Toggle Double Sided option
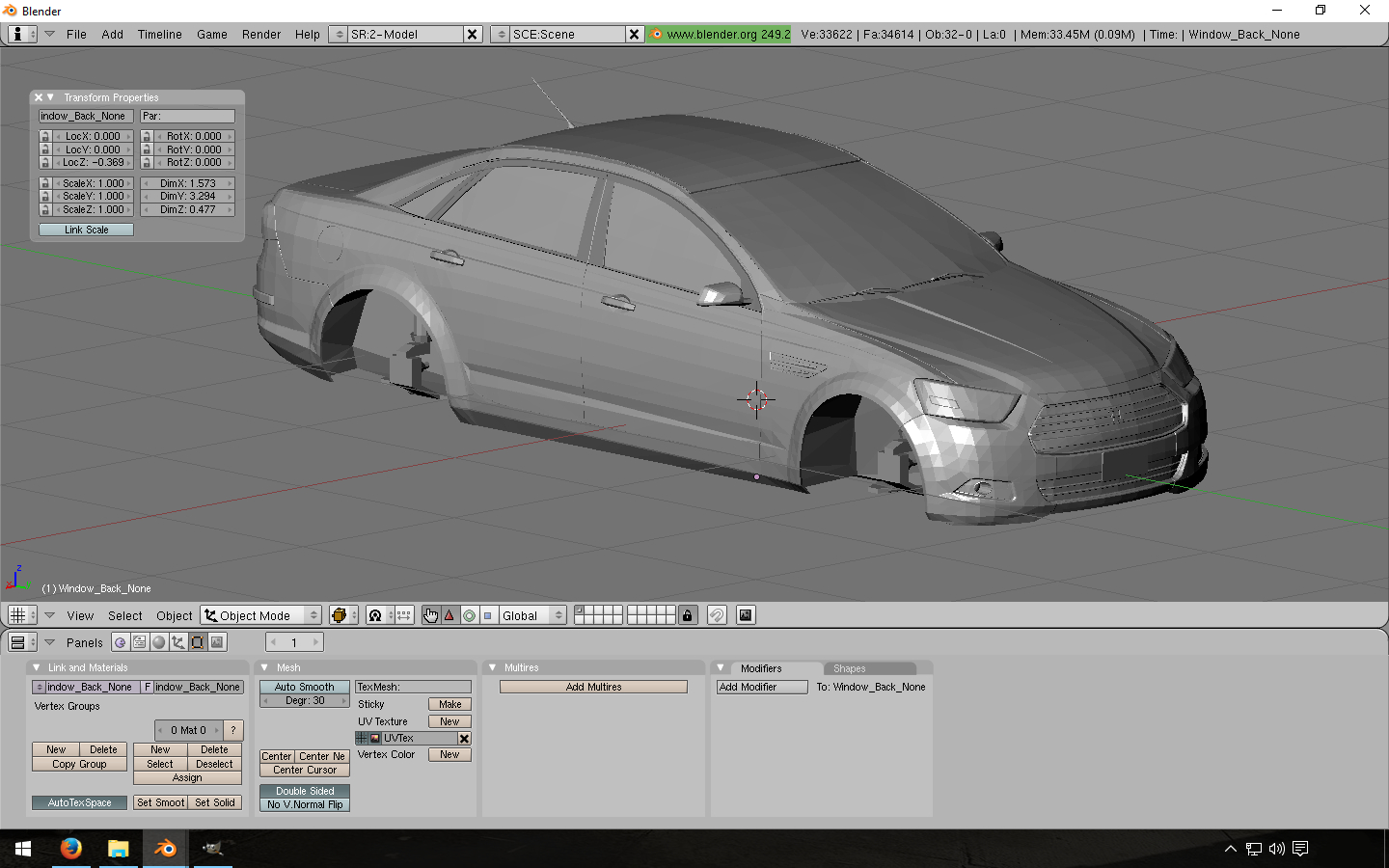Viewport: 1389px width, 868px height. click(304, 792)
